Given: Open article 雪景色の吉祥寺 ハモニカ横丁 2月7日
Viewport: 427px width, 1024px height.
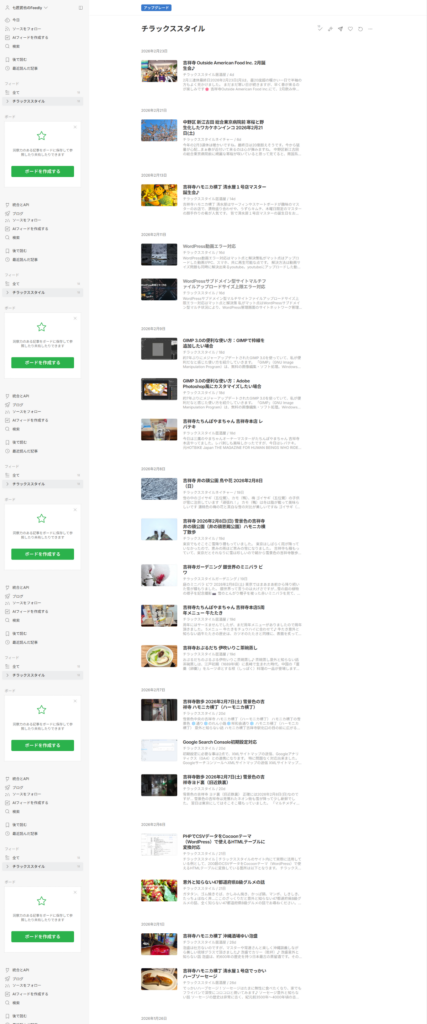Looking at the screenshot, I should tap(224, 704).
